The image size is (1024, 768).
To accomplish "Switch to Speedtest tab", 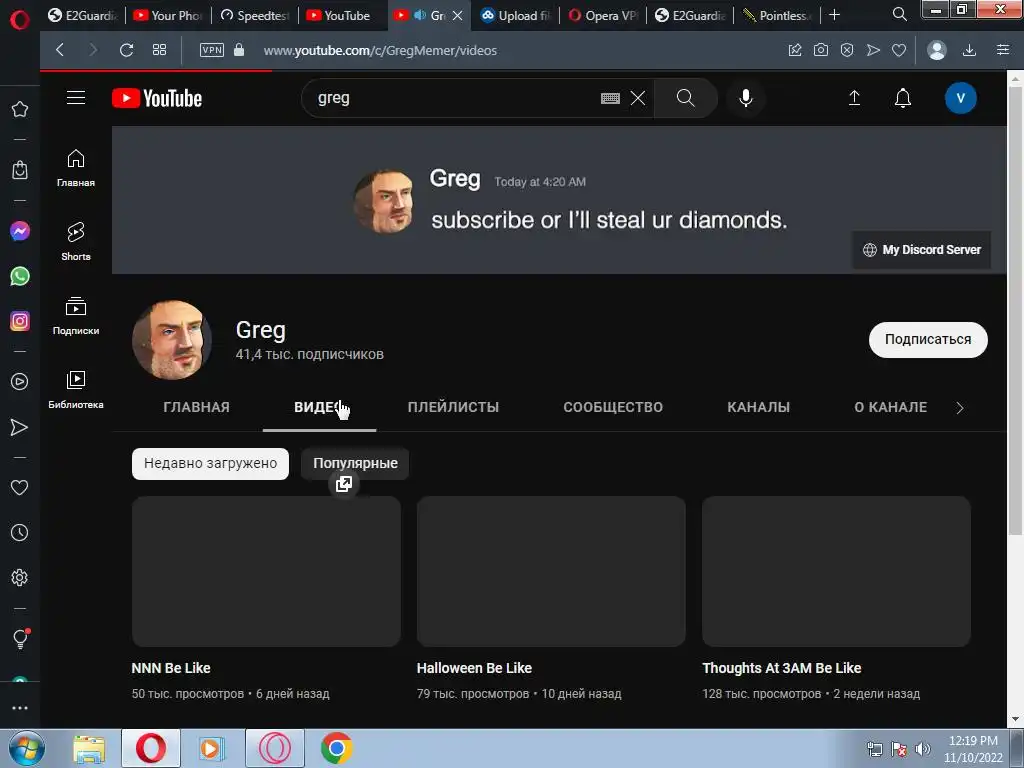I will coord(256,15).
